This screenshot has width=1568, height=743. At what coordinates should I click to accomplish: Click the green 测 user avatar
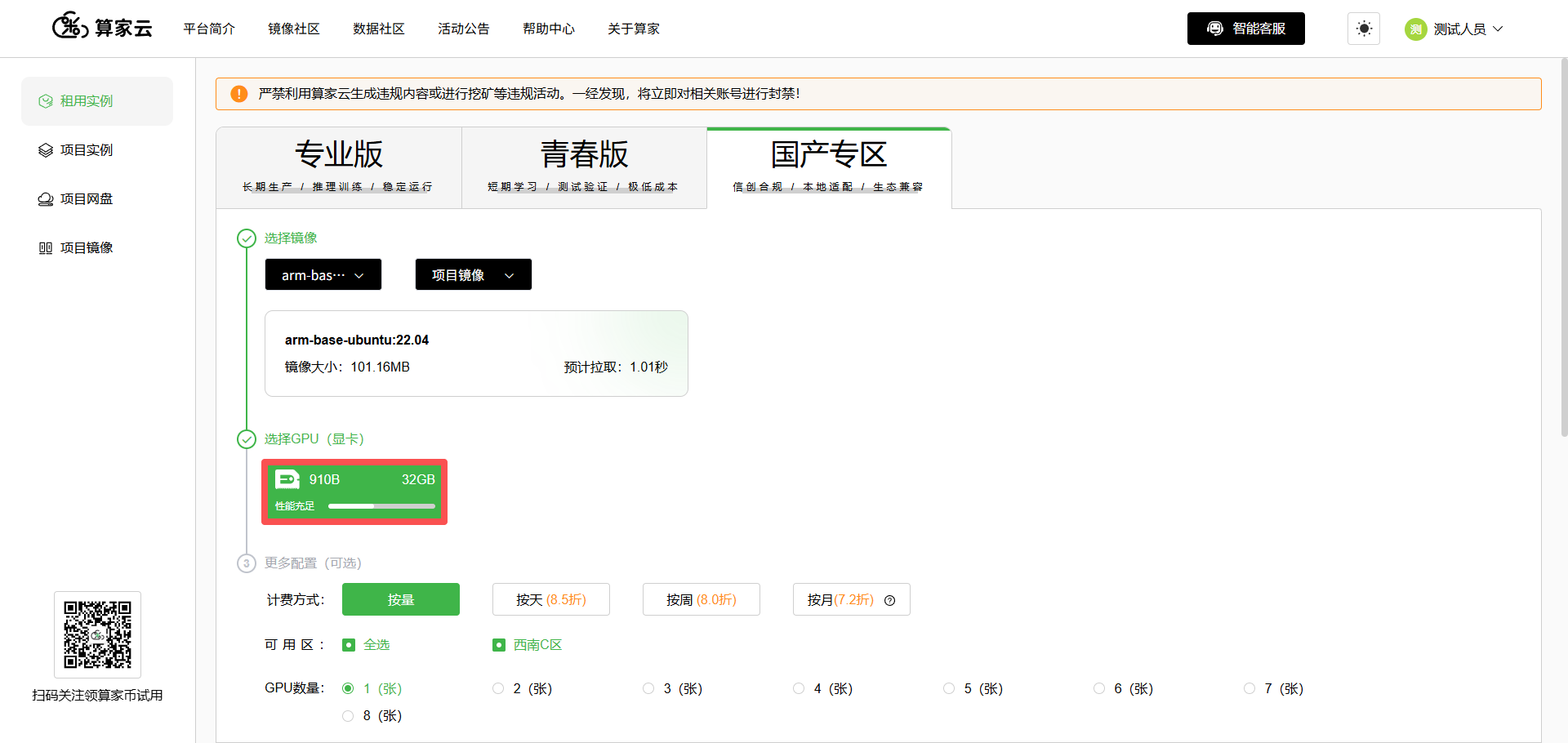click(x=1416, y=29)
